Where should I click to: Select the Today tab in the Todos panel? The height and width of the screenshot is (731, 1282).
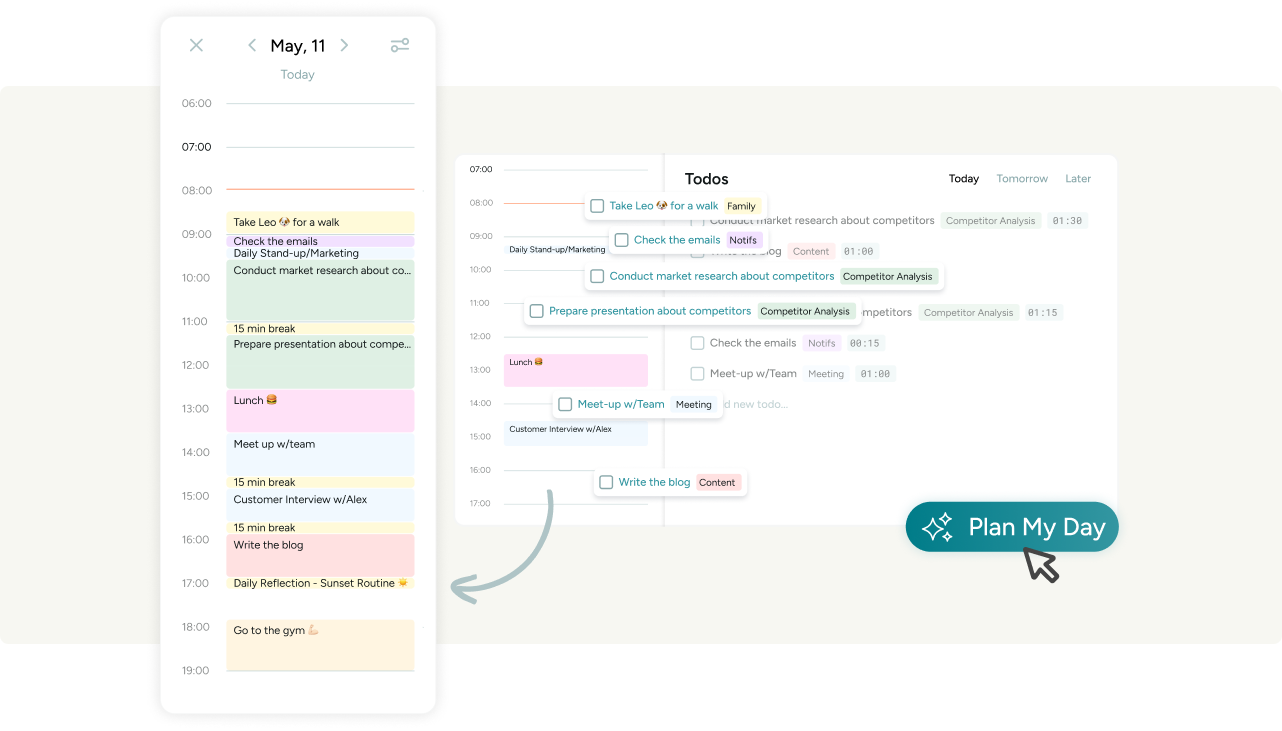click(963, 178)
